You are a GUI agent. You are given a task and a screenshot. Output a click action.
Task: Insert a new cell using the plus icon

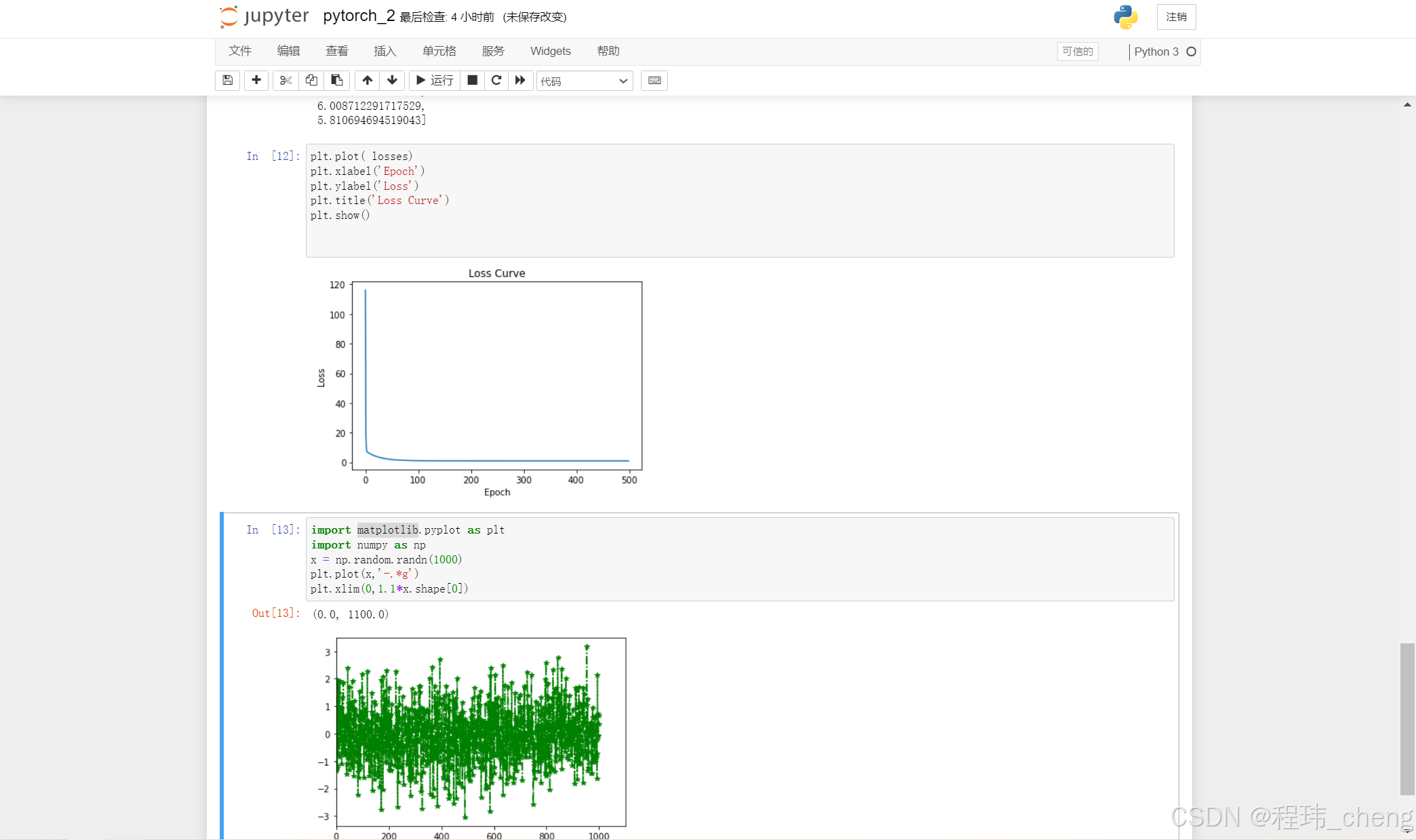click(x=256, y=81)
